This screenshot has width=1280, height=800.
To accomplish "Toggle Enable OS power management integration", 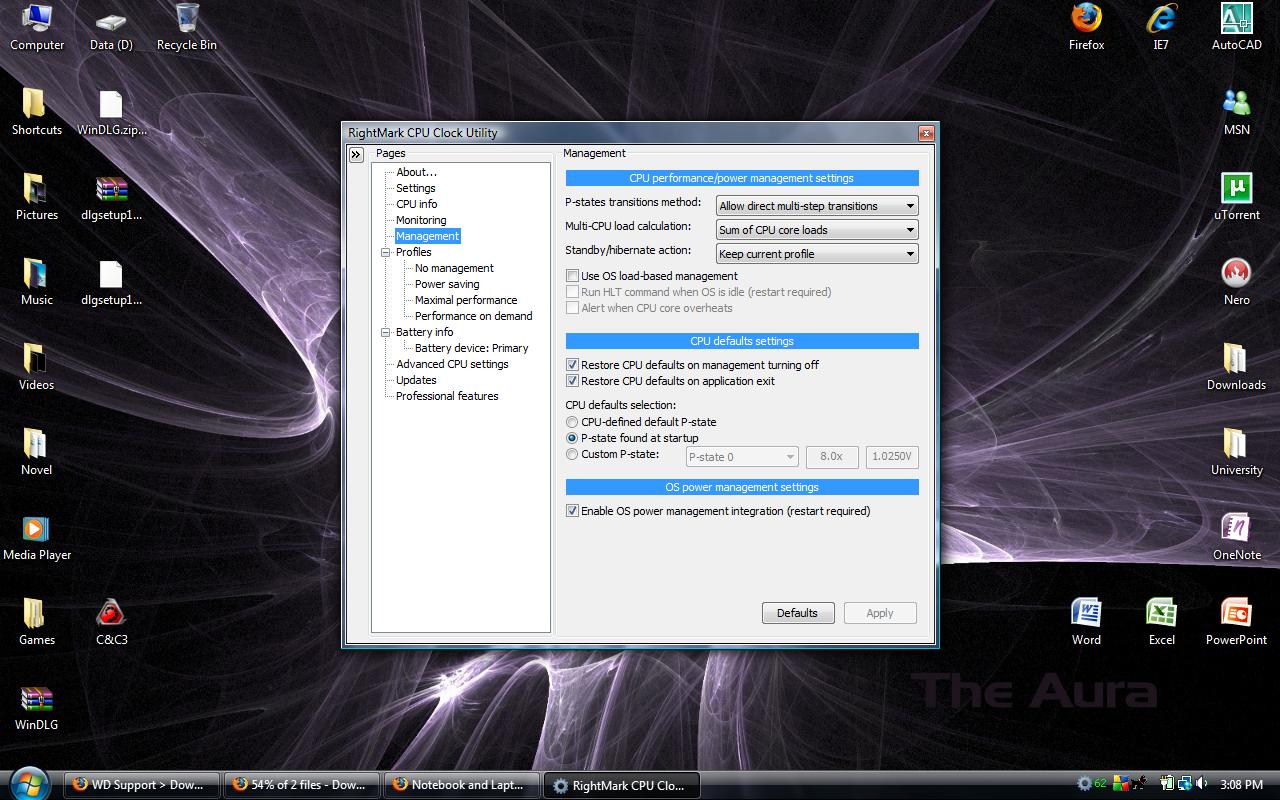I will pos(718,511).
